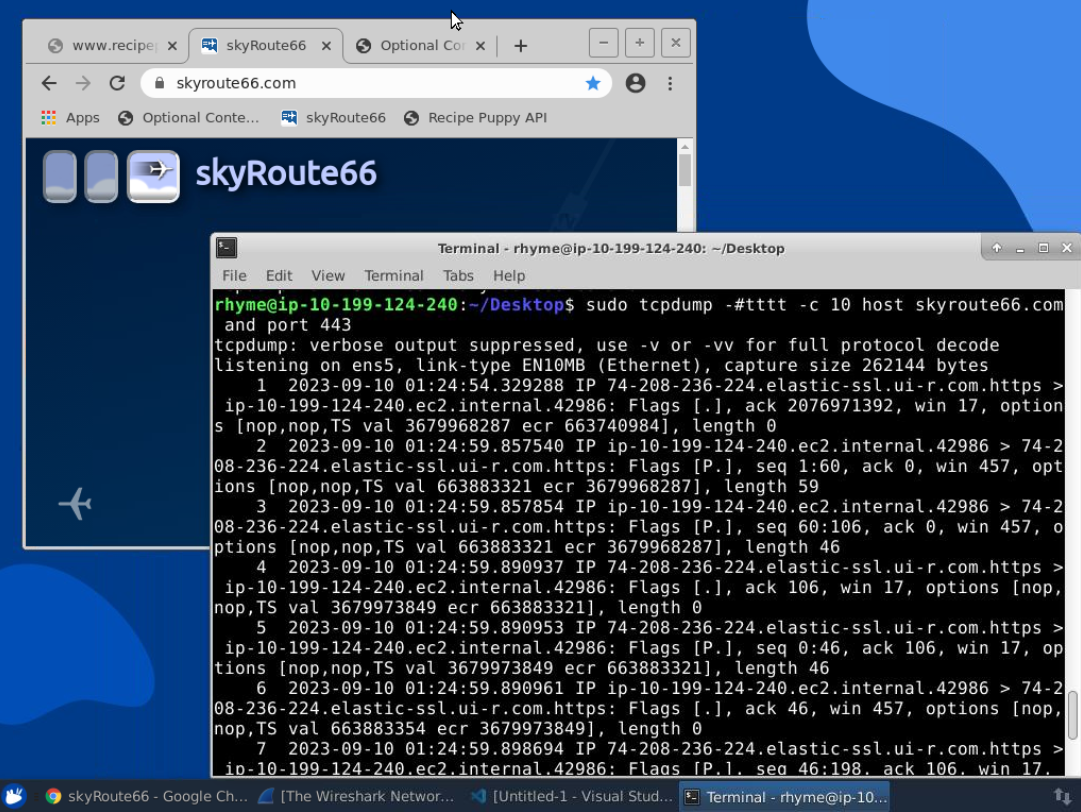Screen dimensions: 1081x812
Task: Click the Chrome page vertical scrollbar thumb
Action: click(x=685, y=170)
